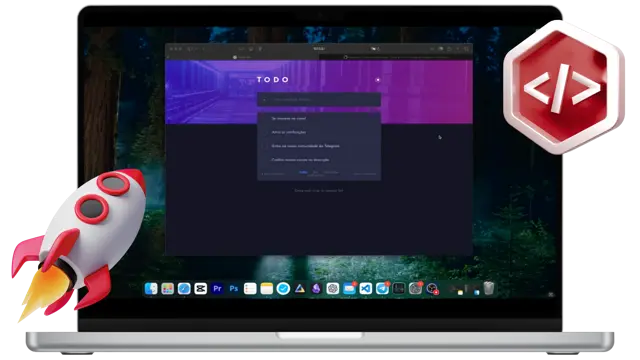Screen dimensions: 640x360
Task: Click the TODO title heading
Action: click(273, 80)
